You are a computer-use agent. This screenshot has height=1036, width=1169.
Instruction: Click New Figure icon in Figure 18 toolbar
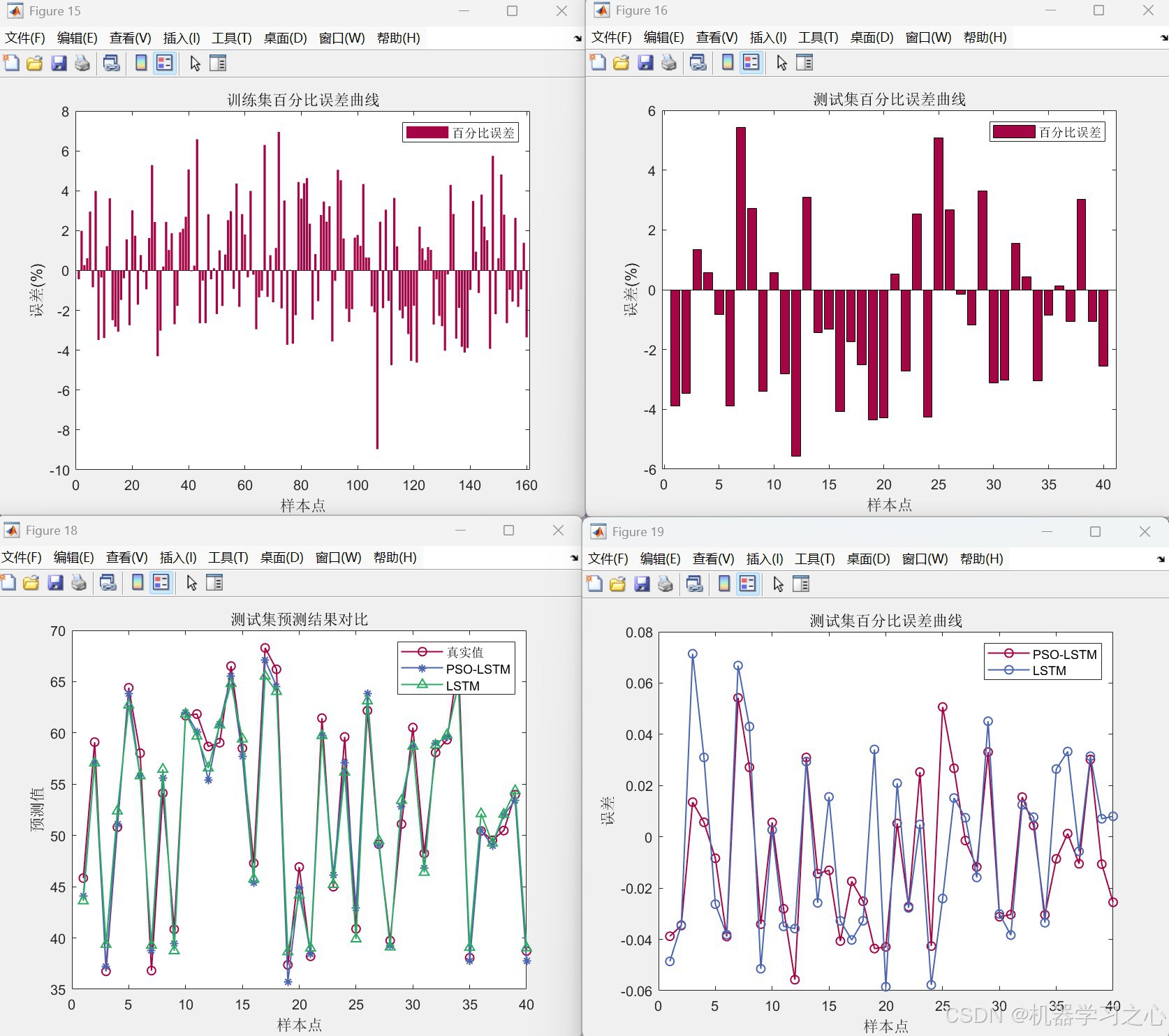tap(8, 583)
